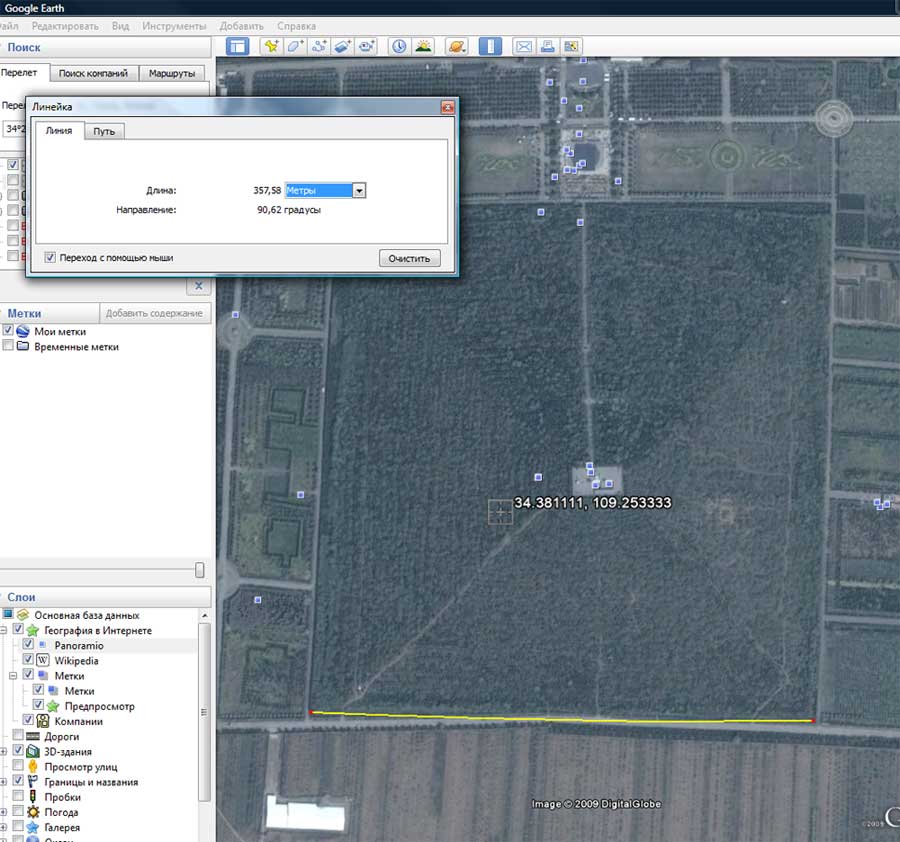Collapse the Метки layer tree node
The image size is (900, 842).
point(13,676)
